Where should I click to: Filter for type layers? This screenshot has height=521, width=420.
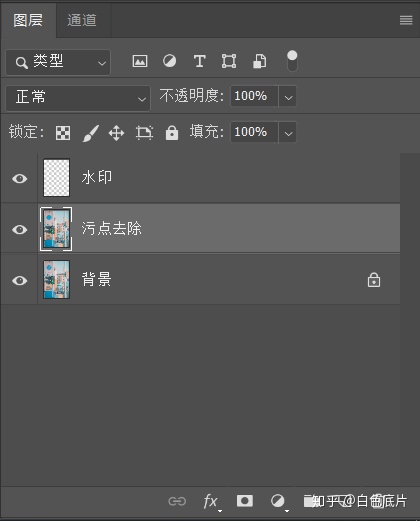click(x=199, y=61)
